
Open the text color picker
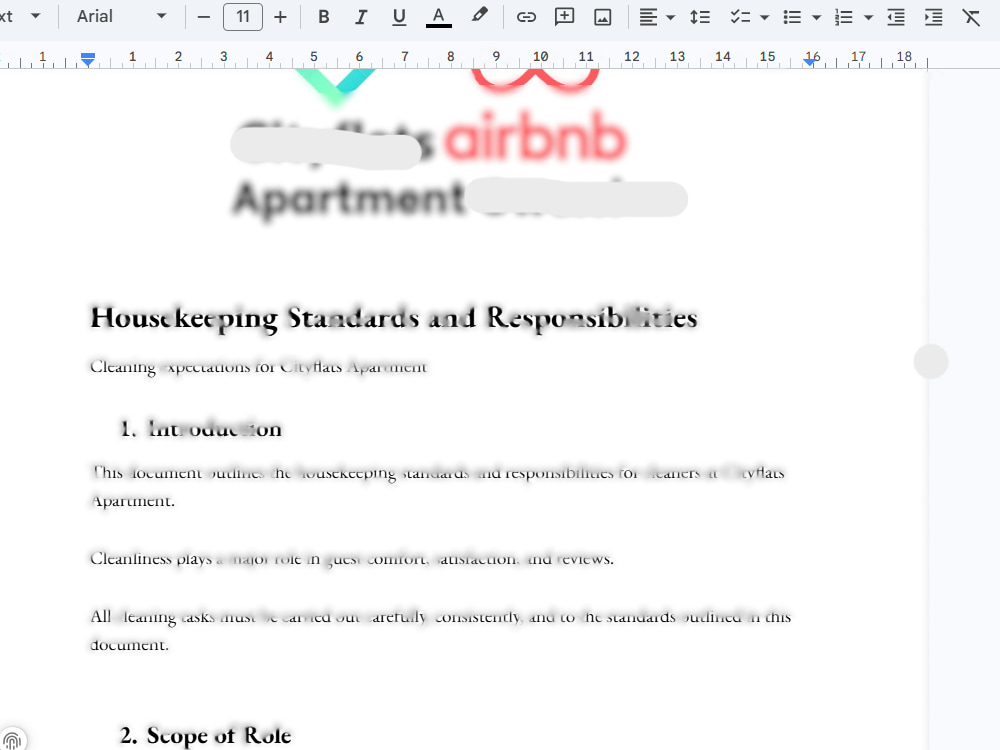[x=439, y=17]
